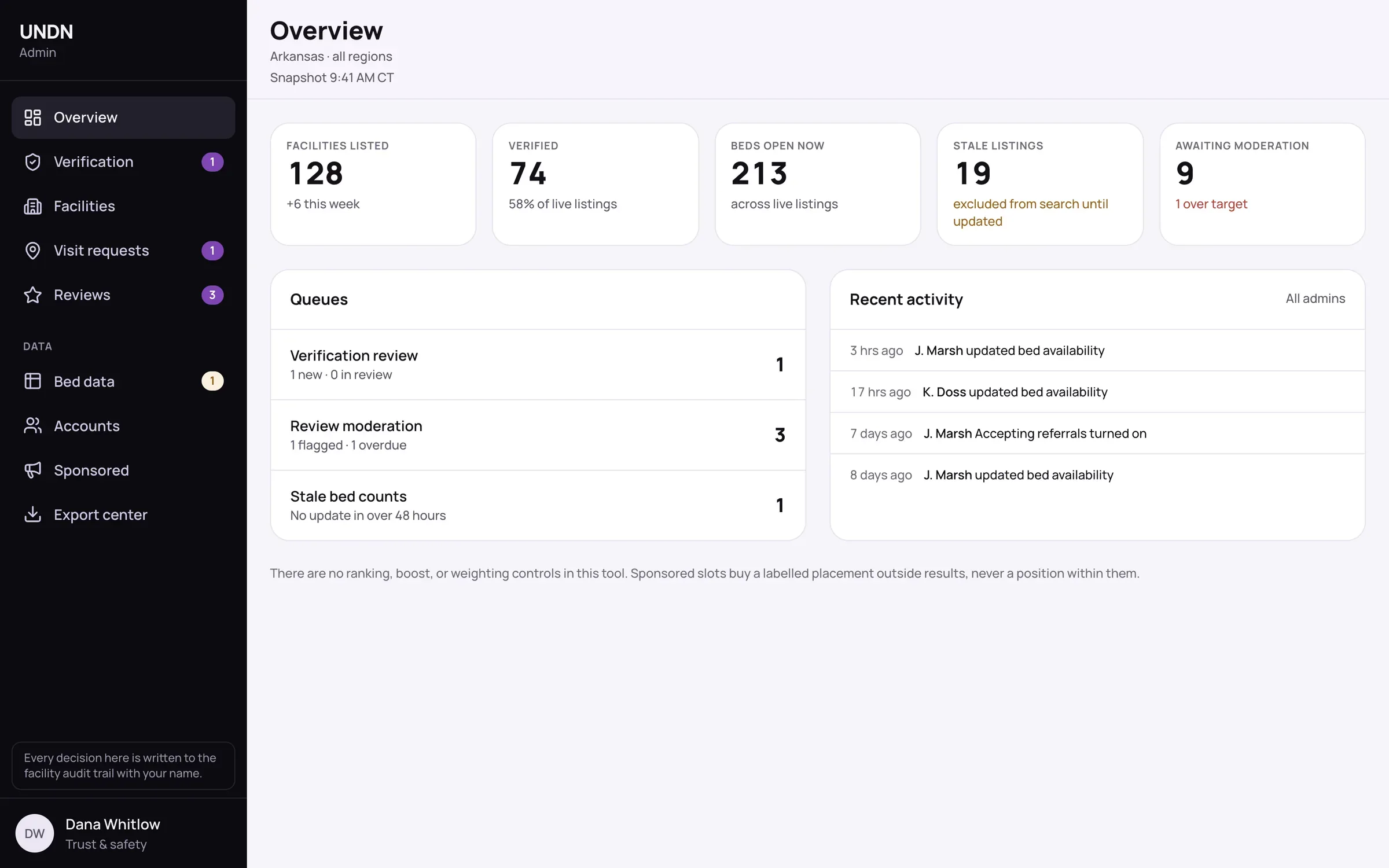Click the '1 over target' text

[1211, 204]
